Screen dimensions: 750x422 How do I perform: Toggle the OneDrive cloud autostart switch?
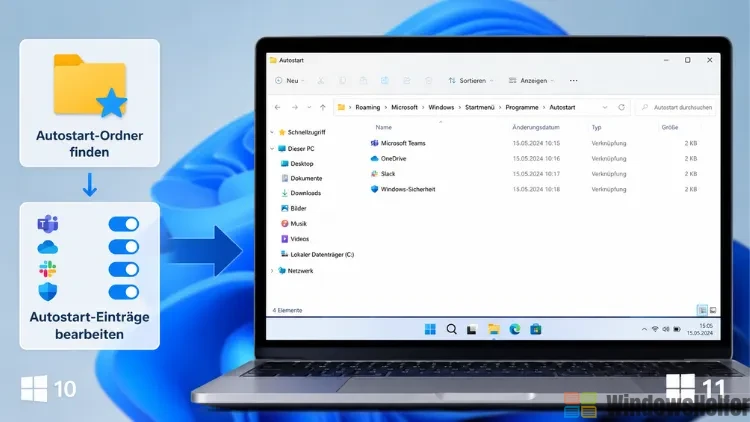pos(124,247)
